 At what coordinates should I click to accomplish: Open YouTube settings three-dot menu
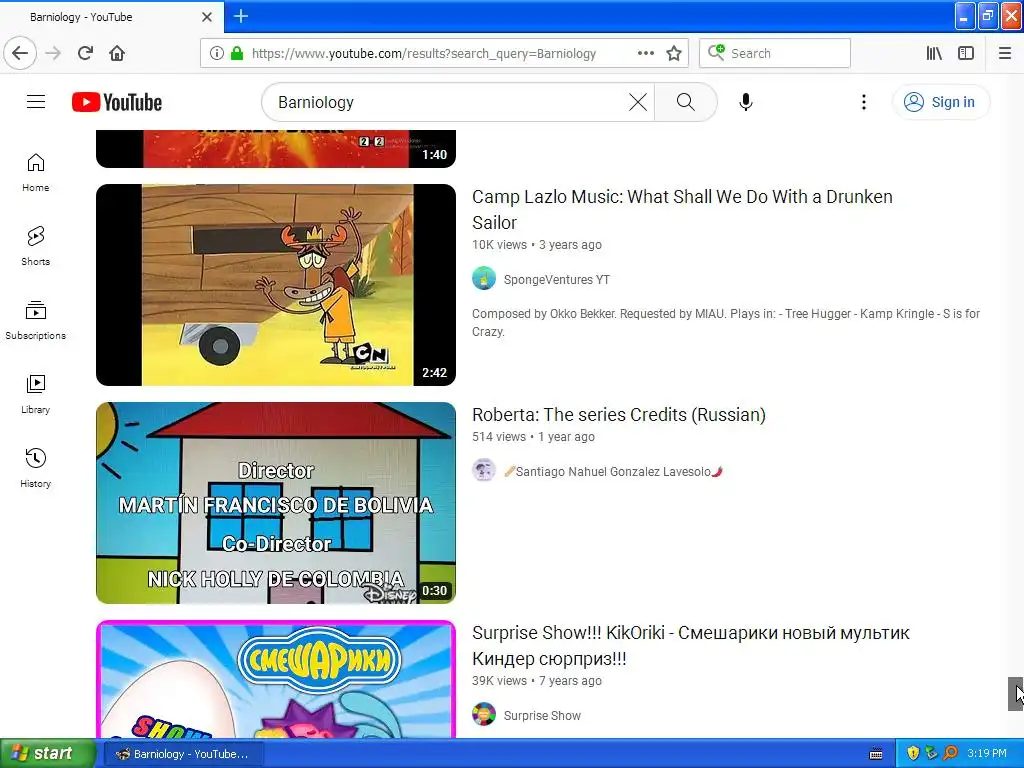(863, 102)
